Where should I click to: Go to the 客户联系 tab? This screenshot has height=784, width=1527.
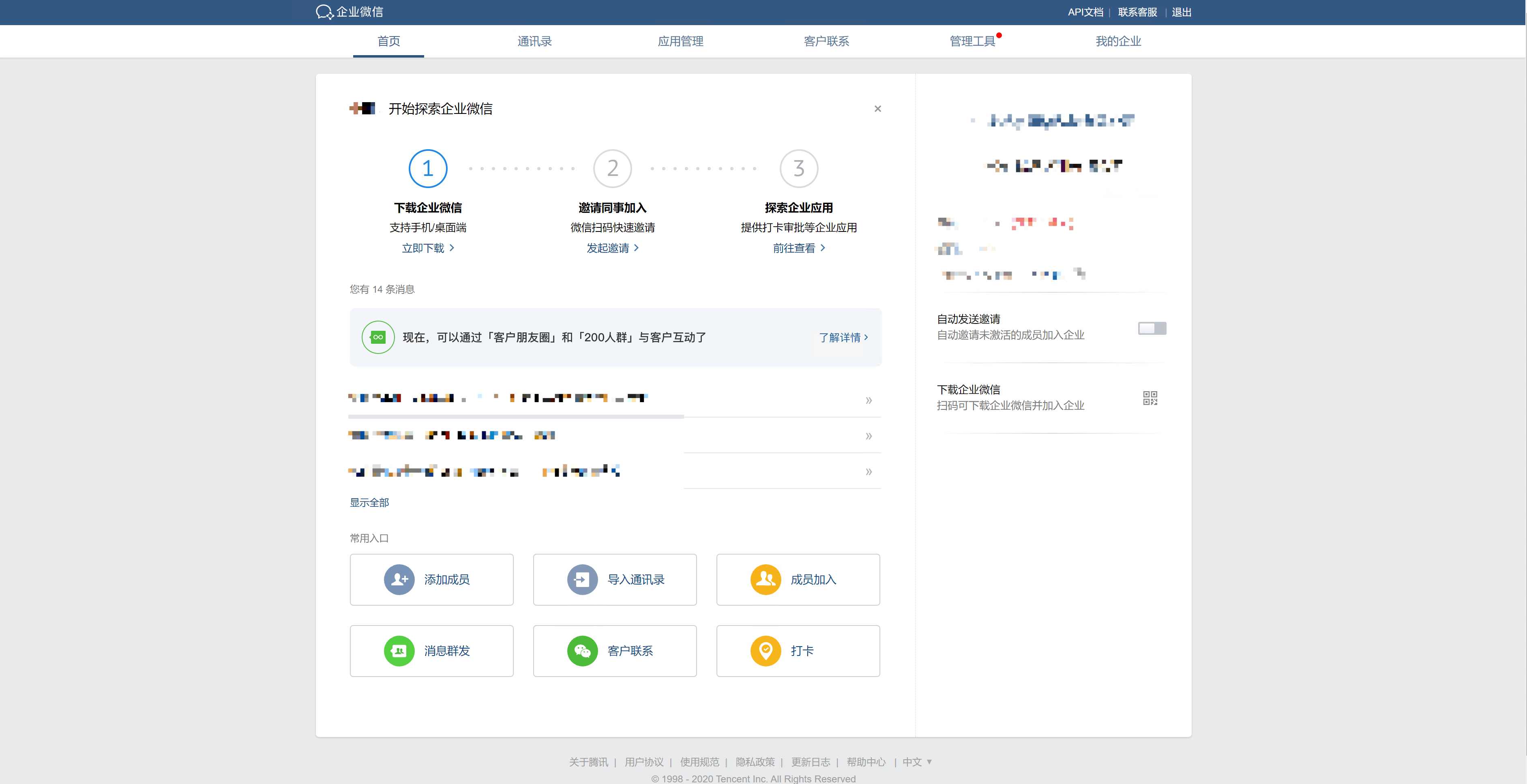(826, 41)
